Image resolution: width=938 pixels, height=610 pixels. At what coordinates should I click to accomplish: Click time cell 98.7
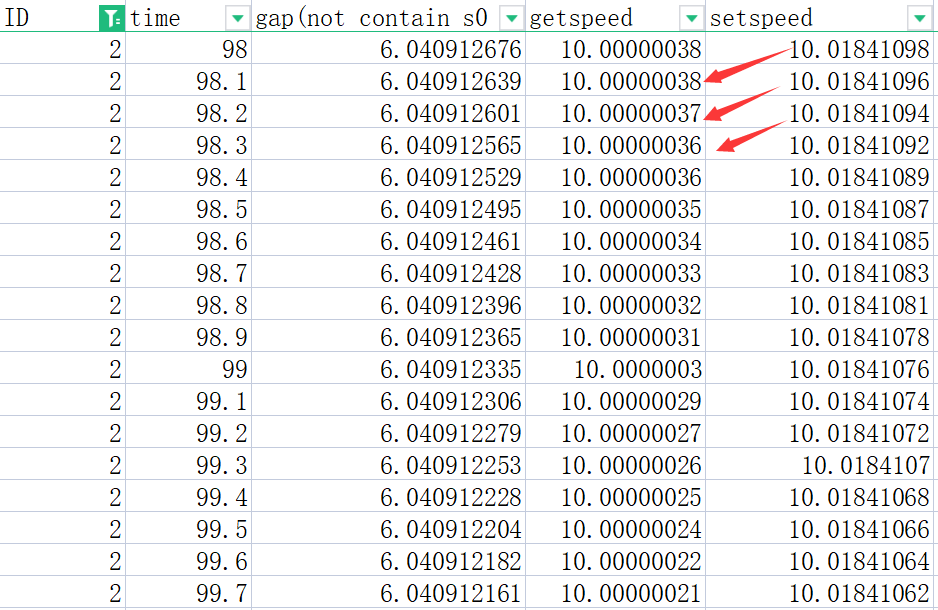click(188, 273)
